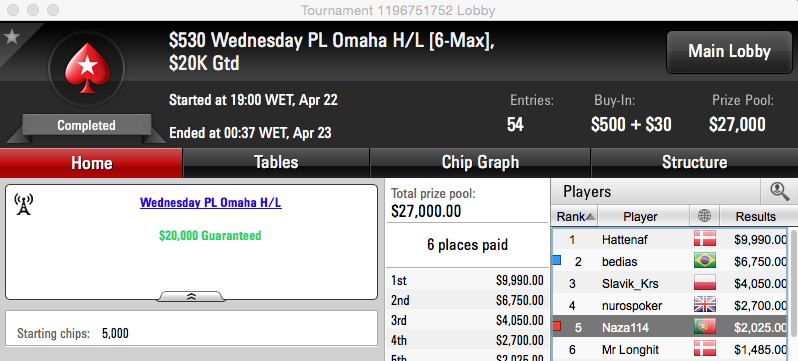Click the favorite star icon
This screenshot has width=798, height=361.
click(11, 37)
